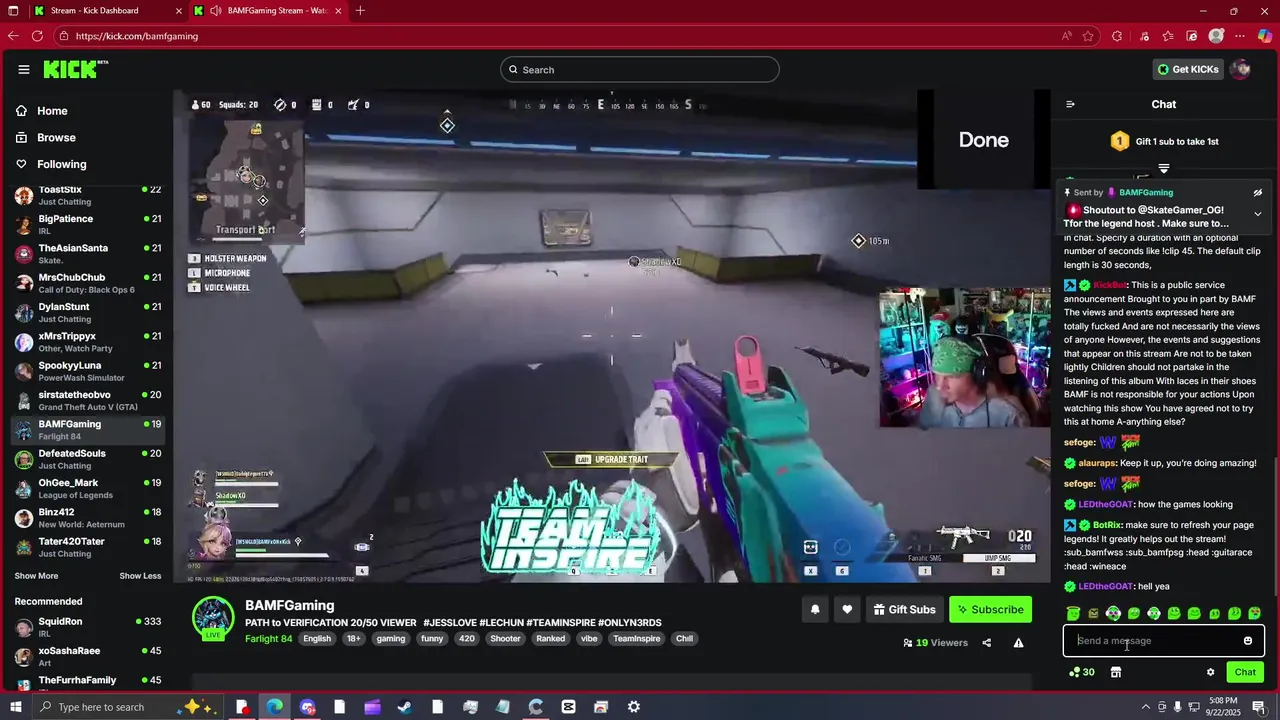Open Edge settings and more menu
This screenshot has width=1280, height=720.
(x=1240, y=36)
